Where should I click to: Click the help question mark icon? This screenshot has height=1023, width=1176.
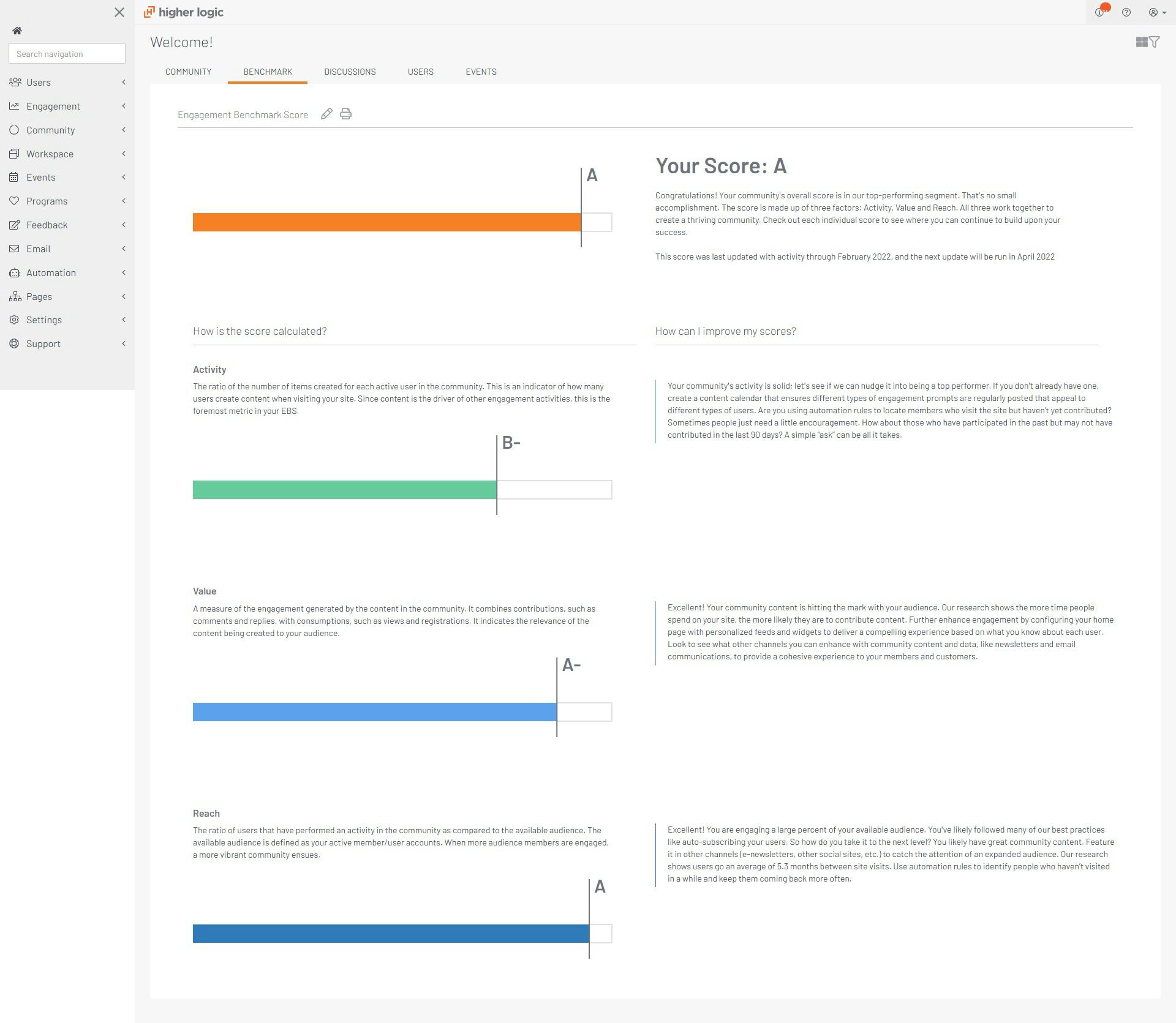1126,12
